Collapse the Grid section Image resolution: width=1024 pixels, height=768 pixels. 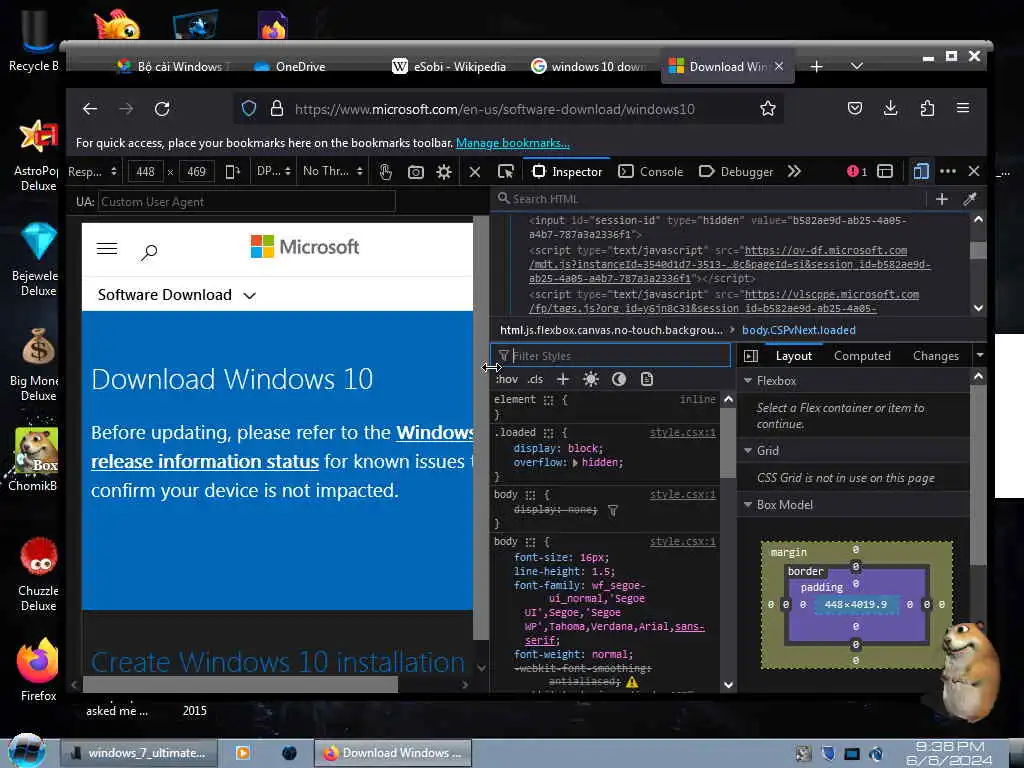pos(749,451)
